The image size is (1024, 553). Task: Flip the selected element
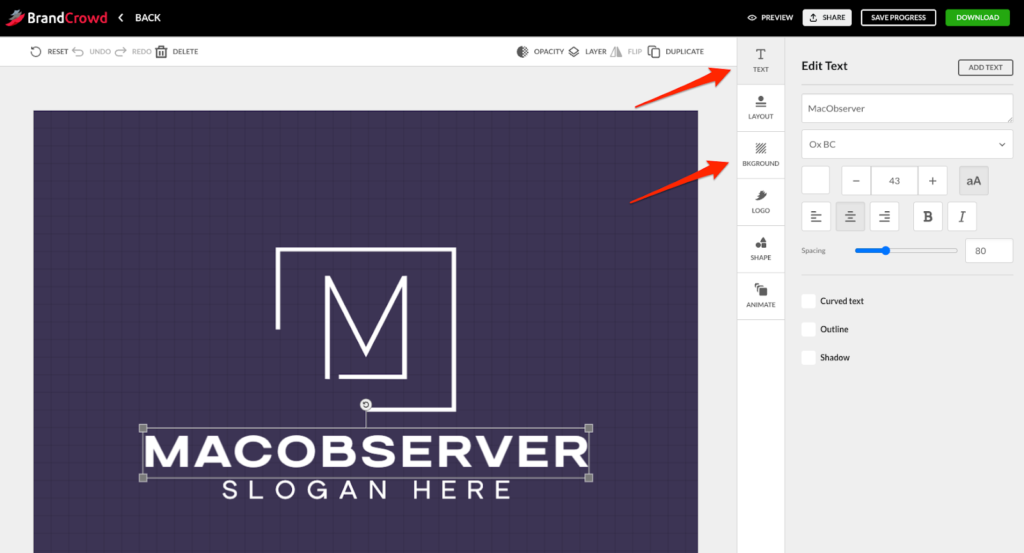click(x=626, y=52)
